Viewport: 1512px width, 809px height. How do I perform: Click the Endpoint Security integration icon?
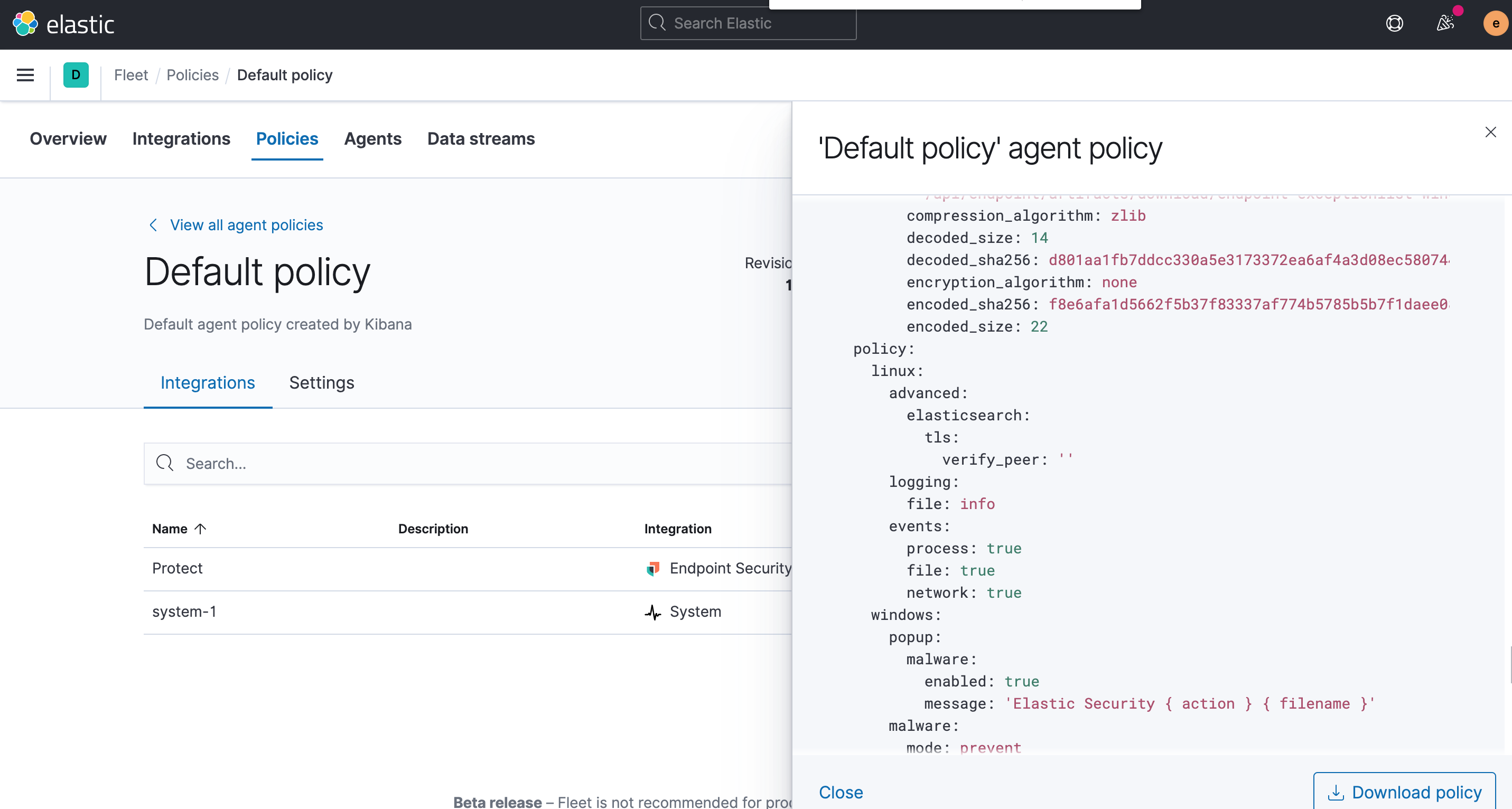(652, 569)
